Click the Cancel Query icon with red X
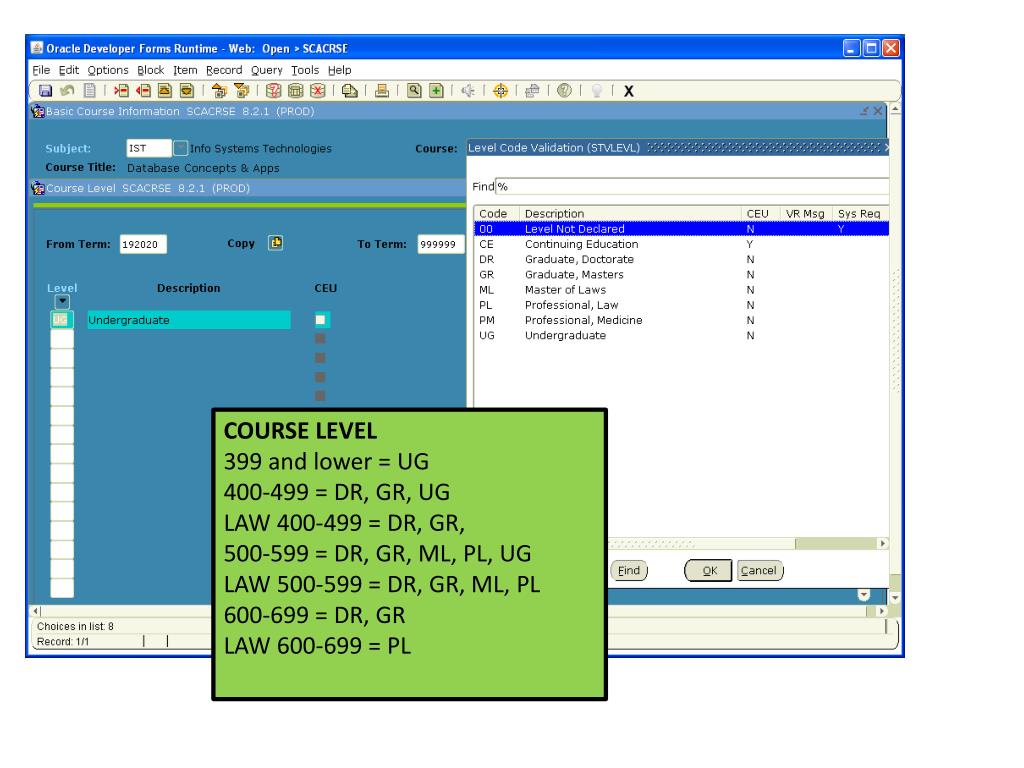 tap(318, 91)
